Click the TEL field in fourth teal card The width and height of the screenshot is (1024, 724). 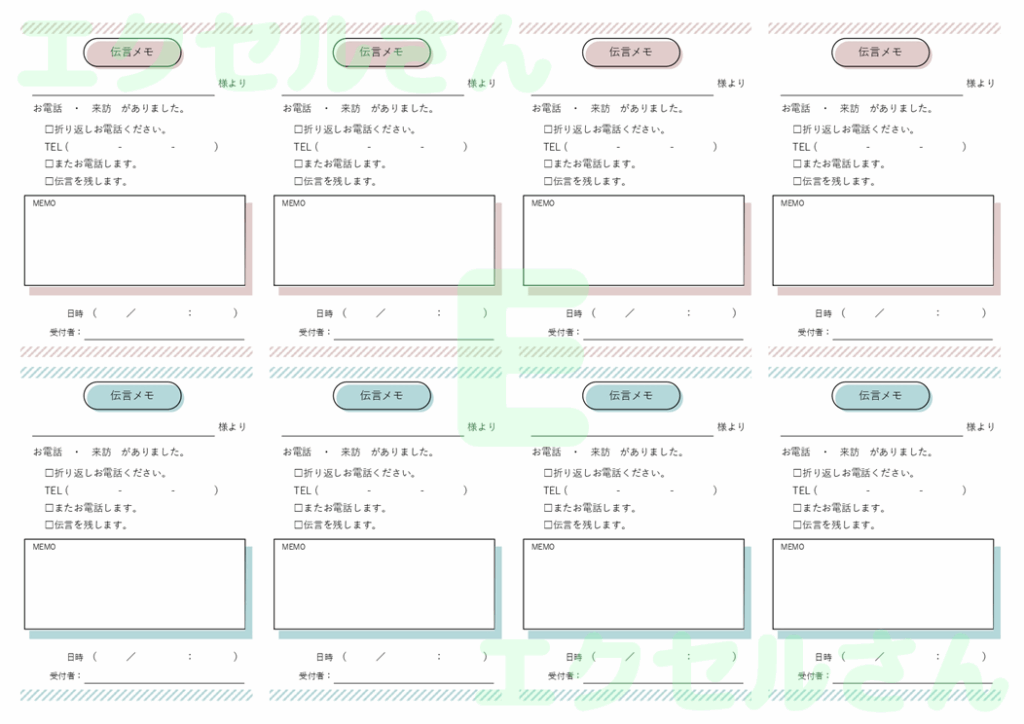click(880, 490)
